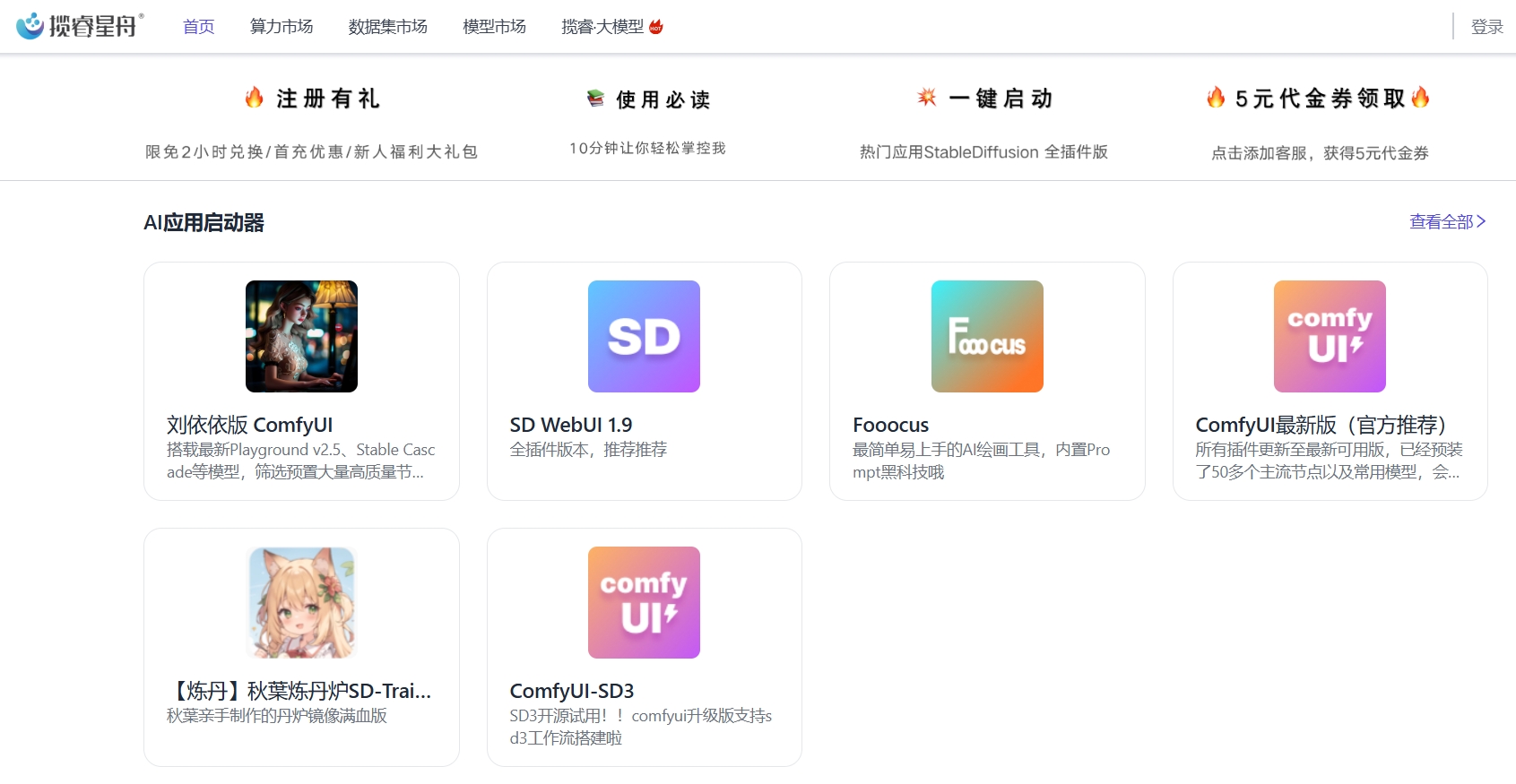Go to 算力市场 tab
Image resolution: width=1516 pixels, height=784 pixels.
[x=282, y=27]
